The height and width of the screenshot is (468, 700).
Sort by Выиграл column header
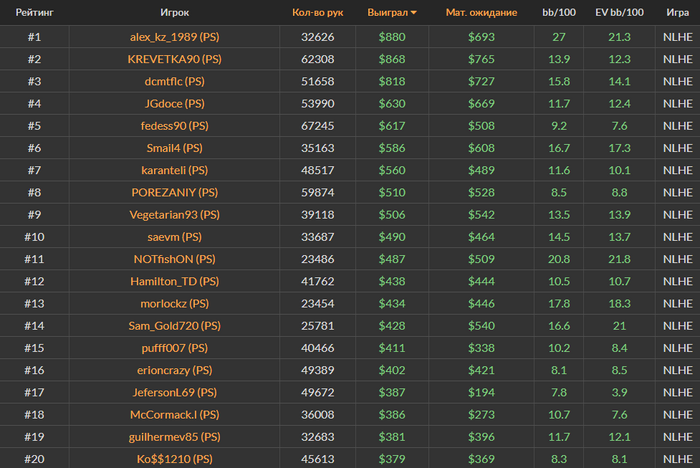click(x=388, y=13)
